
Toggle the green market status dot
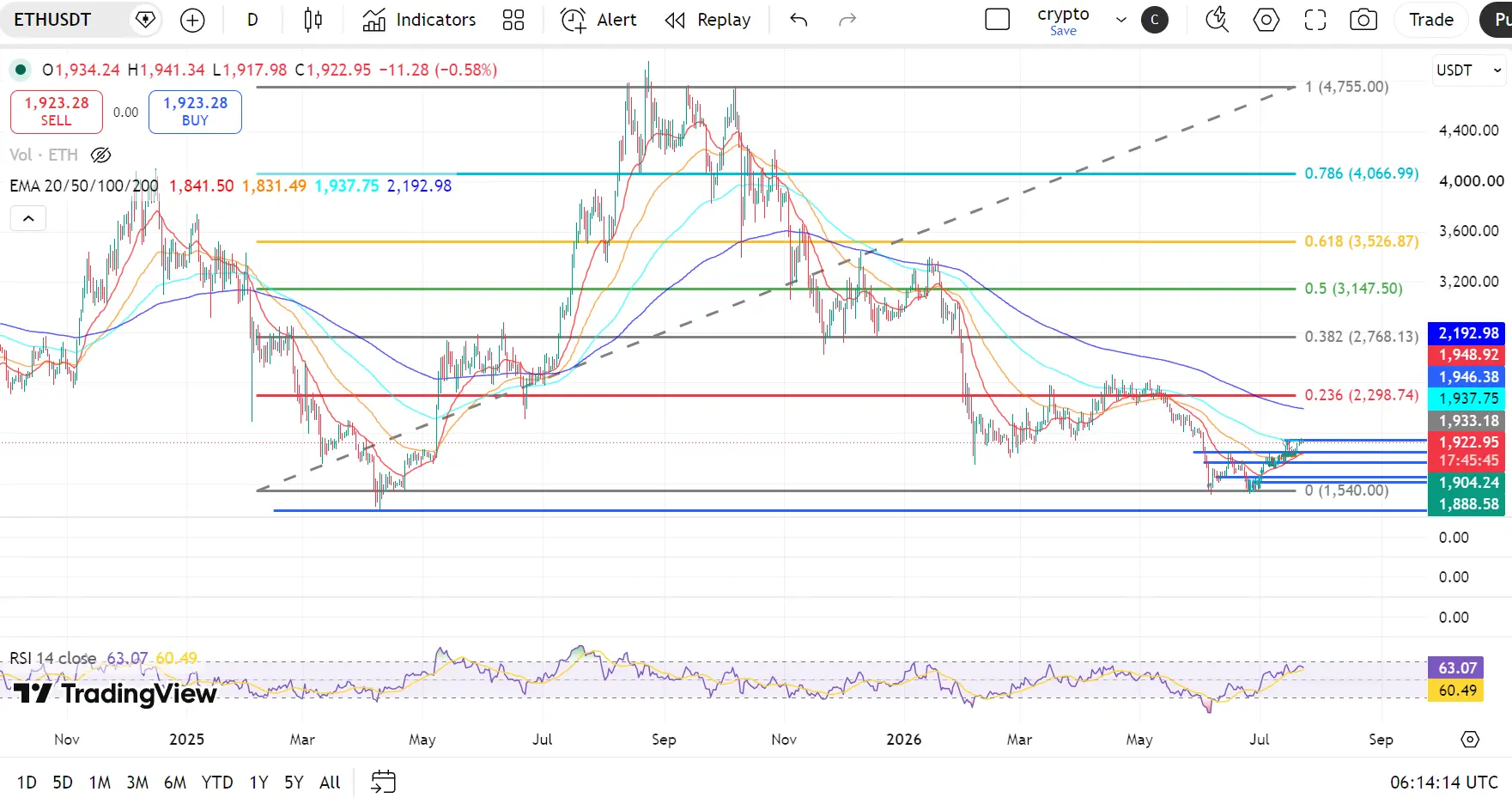point(20,70)
